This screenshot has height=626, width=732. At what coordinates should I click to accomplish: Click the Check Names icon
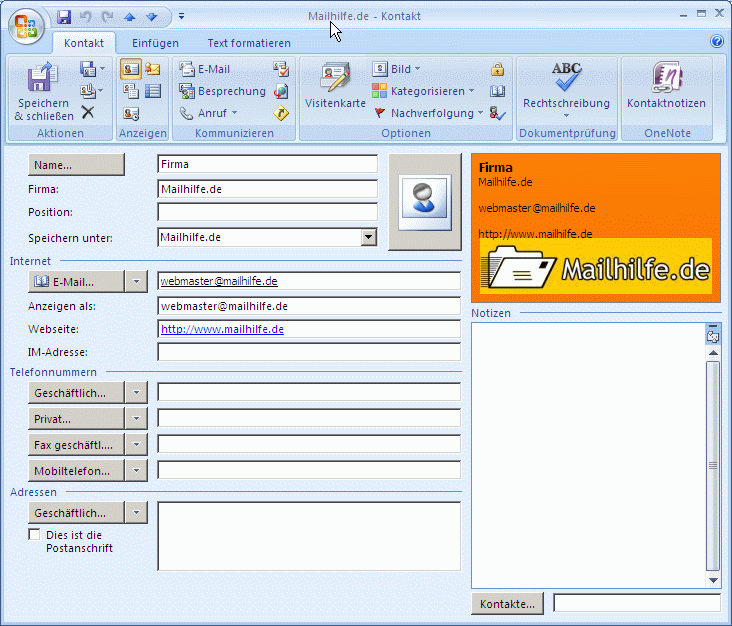pos(498,113)
